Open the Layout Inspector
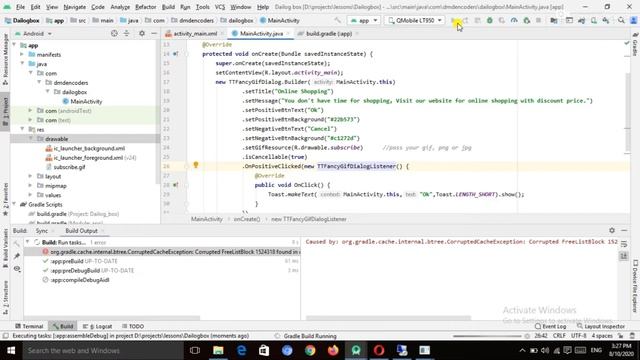640x360 pixels. click(x=601, y=326)
